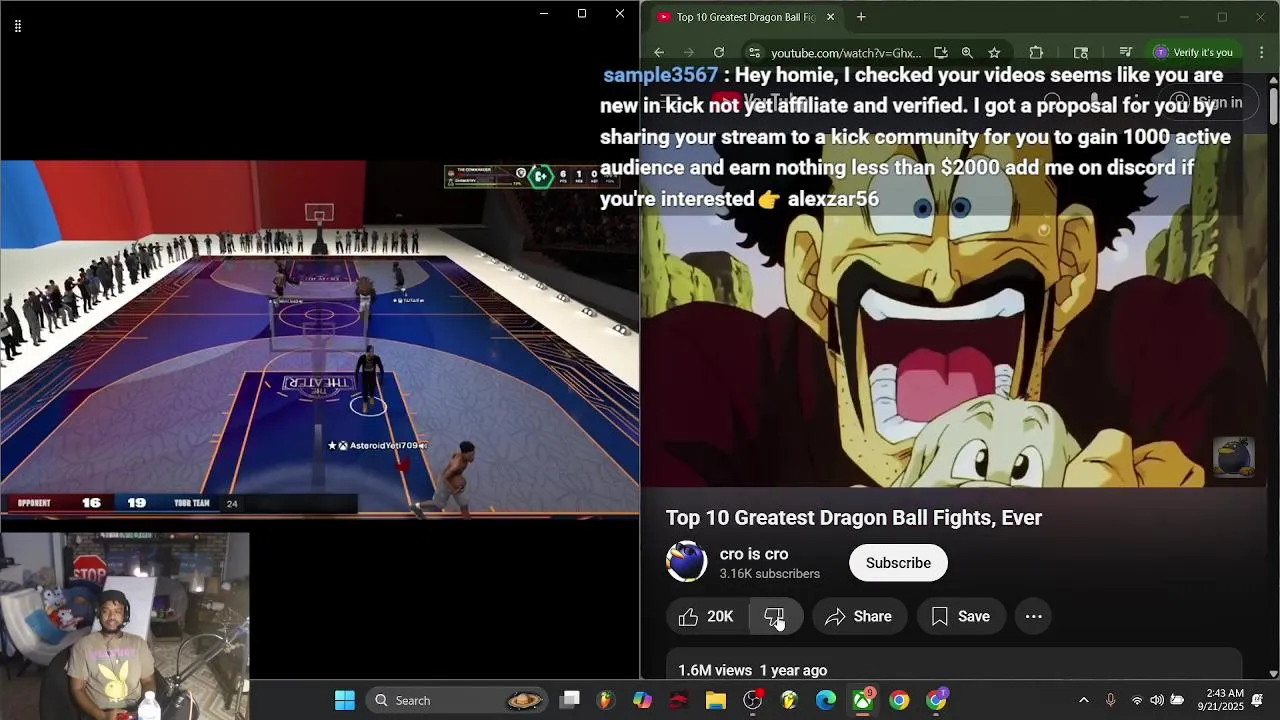The width and height of the screenshot is (1280, 720).
Task: Click the six-dot menu icon in game window
Action: [x=18, y=26]
